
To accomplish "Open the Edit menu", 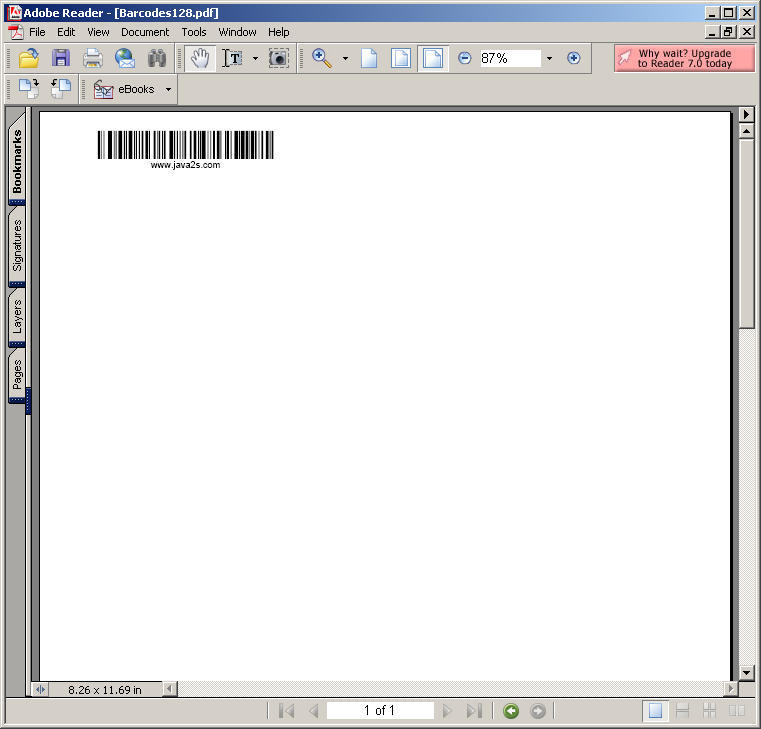I will (x=66, y=32).
